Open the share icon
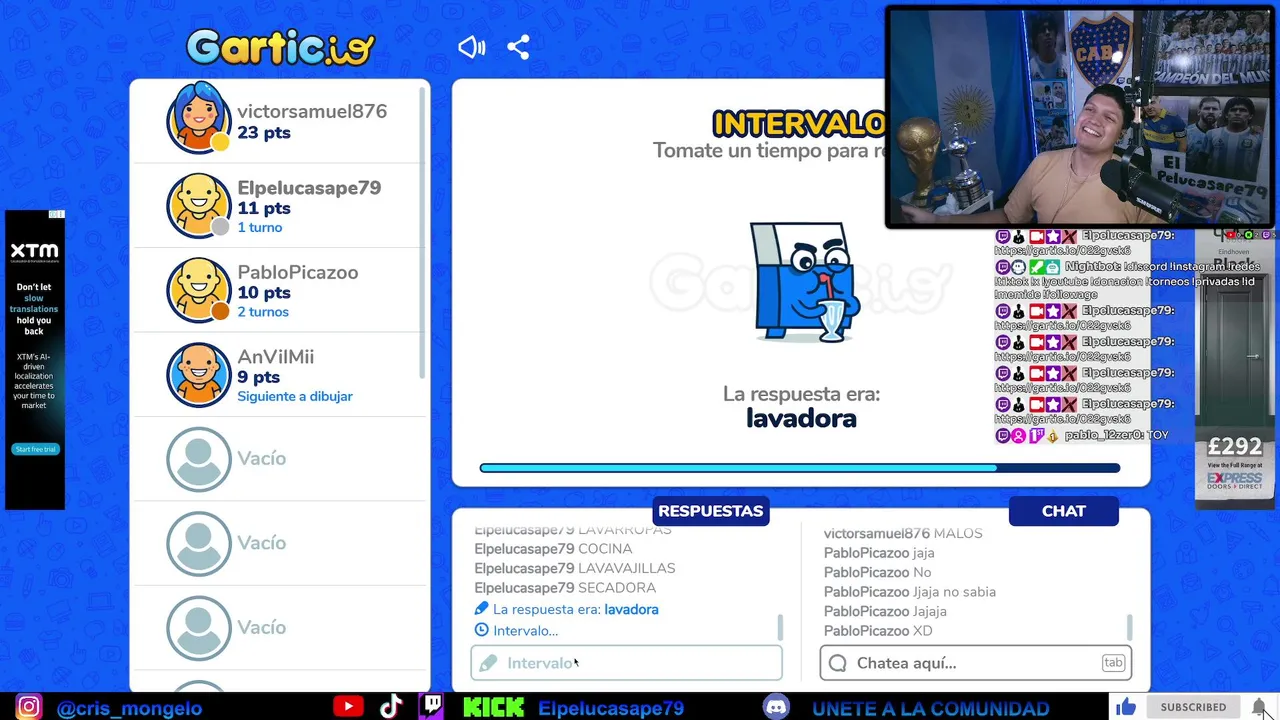 [x=518, y=47]
